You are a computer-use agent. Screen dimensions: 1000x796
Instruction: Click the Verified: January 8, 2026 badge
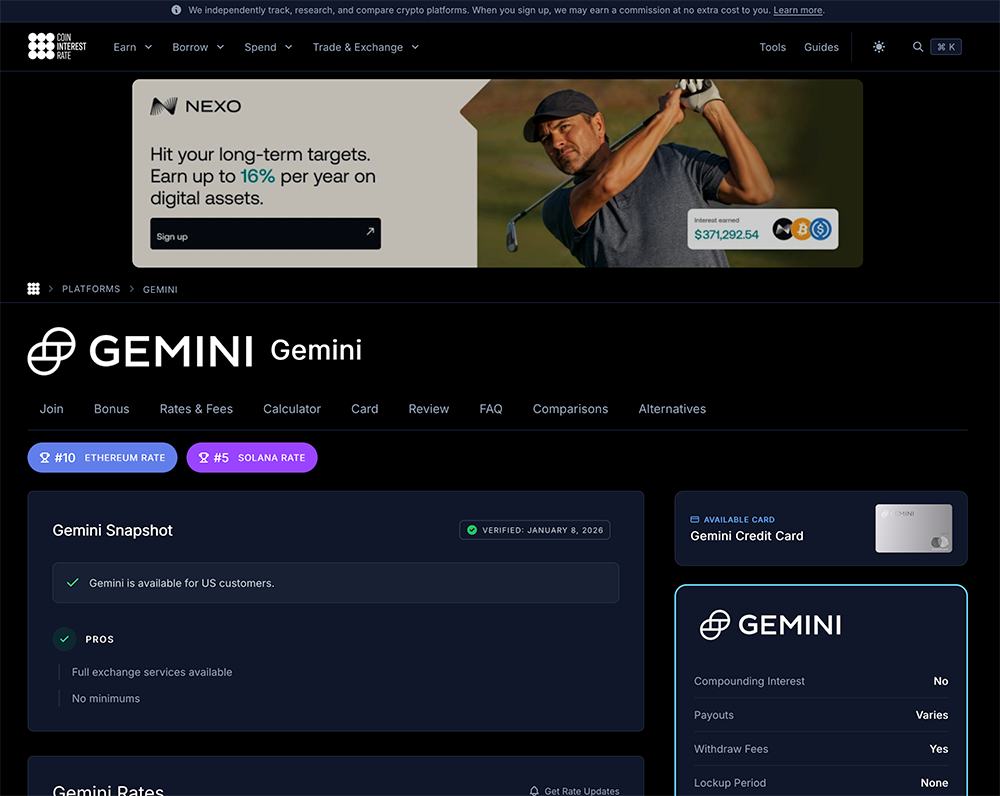(534, 530)
